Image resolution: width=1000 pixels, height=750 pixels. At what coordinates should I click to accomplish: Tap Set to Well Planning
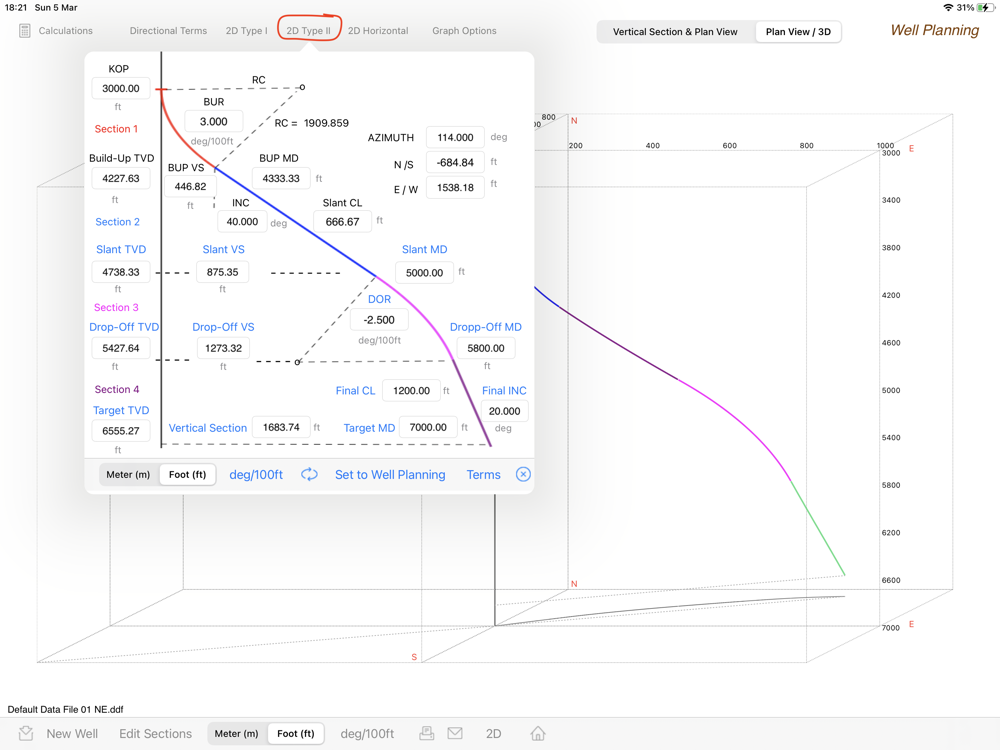pos(390,474)
